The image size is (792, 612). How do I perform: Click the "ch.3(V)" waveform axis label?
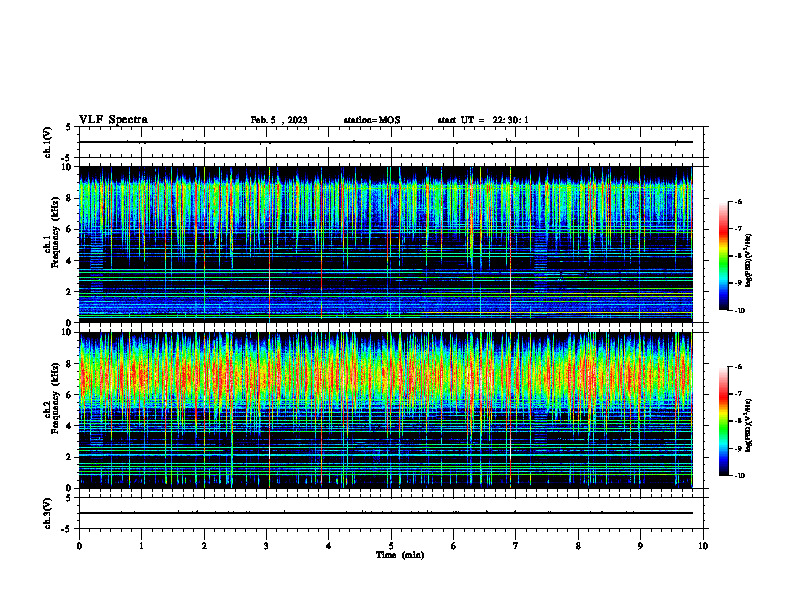[47, 513]
